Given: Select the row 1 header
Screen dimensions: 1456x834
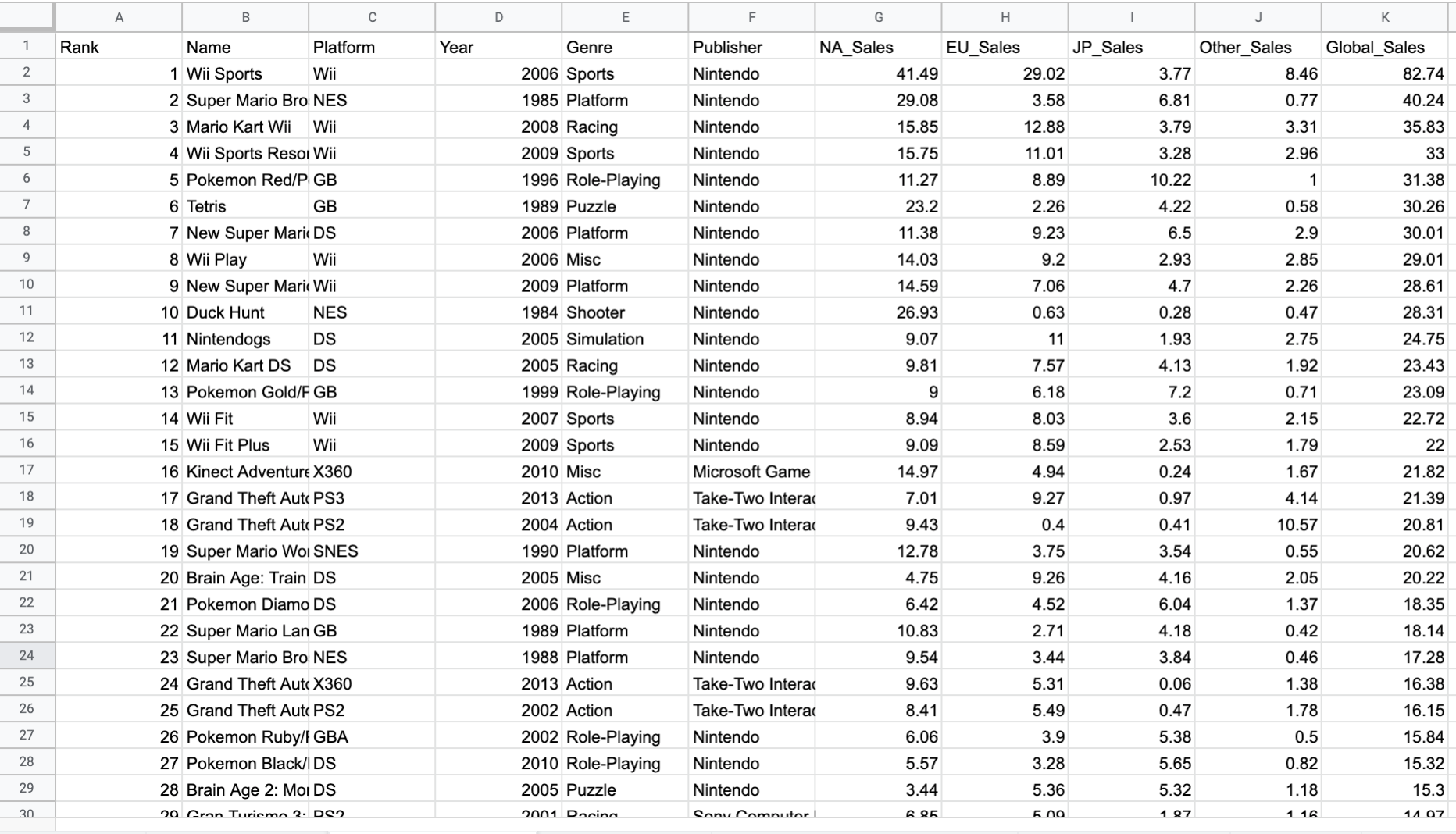Looking at the screenshot, I should 27,46.
